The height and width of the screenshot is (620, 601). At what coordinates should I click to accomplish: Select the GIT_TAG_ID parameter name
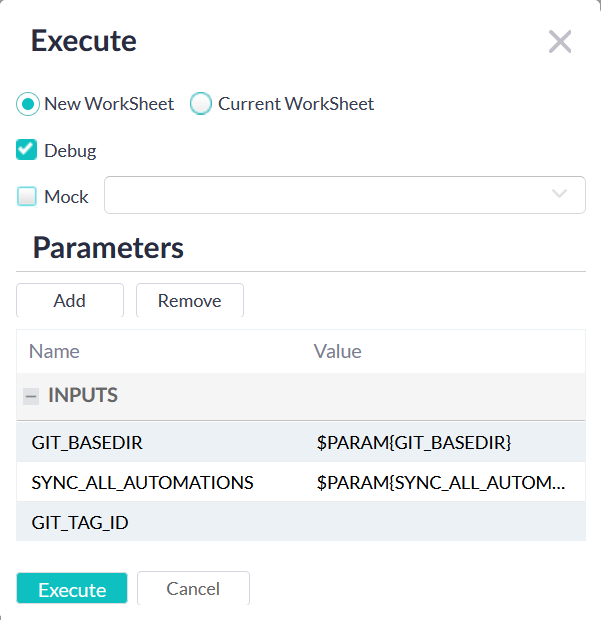[80, 523]
